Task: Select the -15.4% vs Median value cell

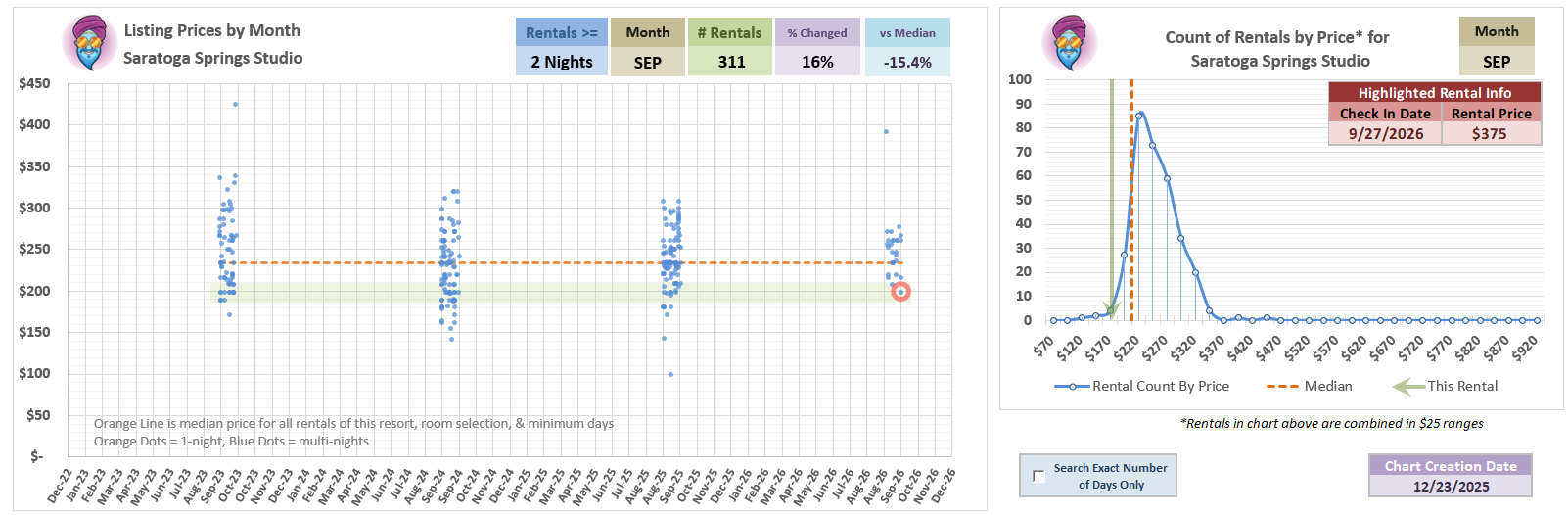Action: [x=906, y=62]
